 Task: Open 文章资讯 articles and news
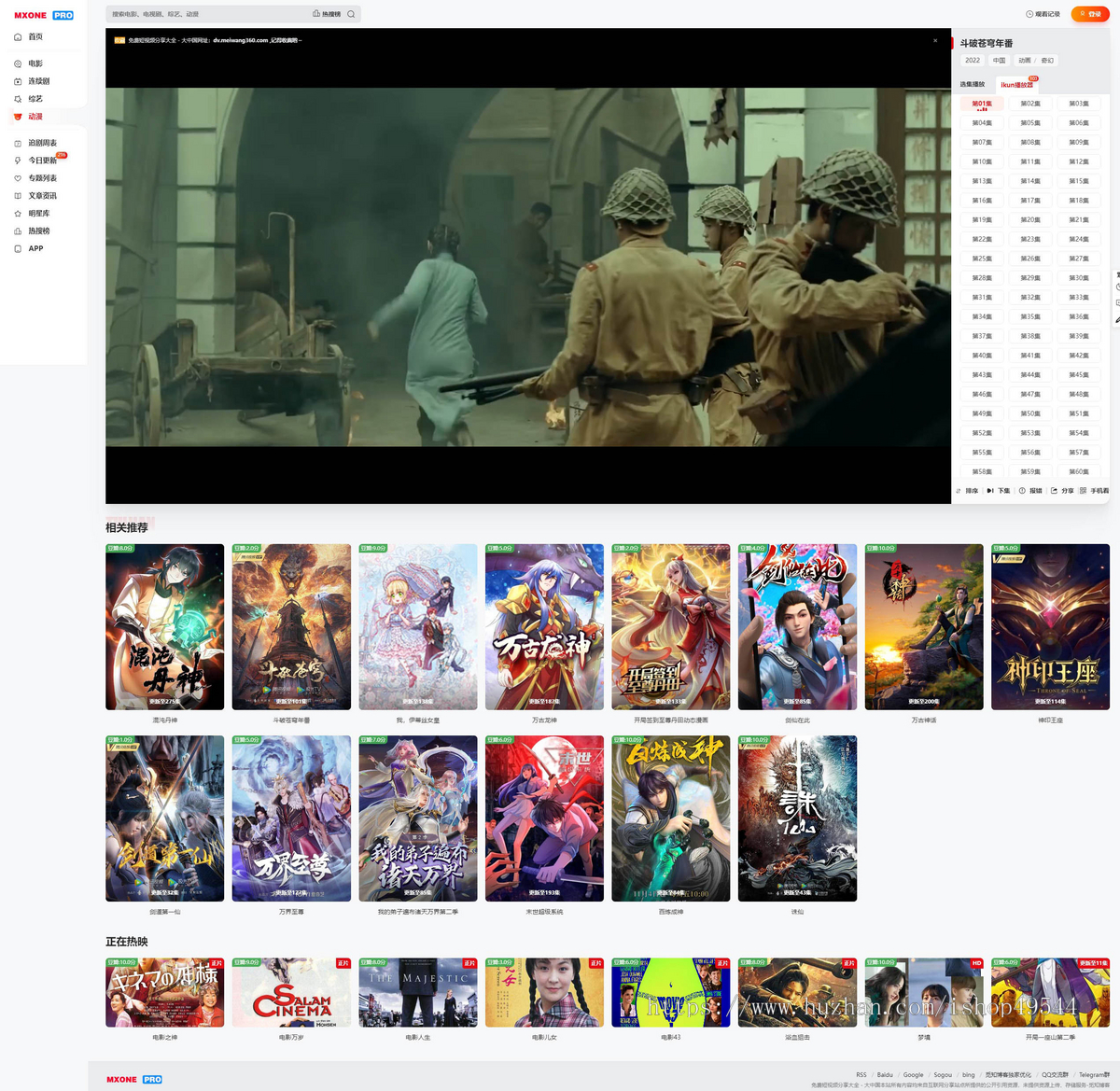point(35,196)
